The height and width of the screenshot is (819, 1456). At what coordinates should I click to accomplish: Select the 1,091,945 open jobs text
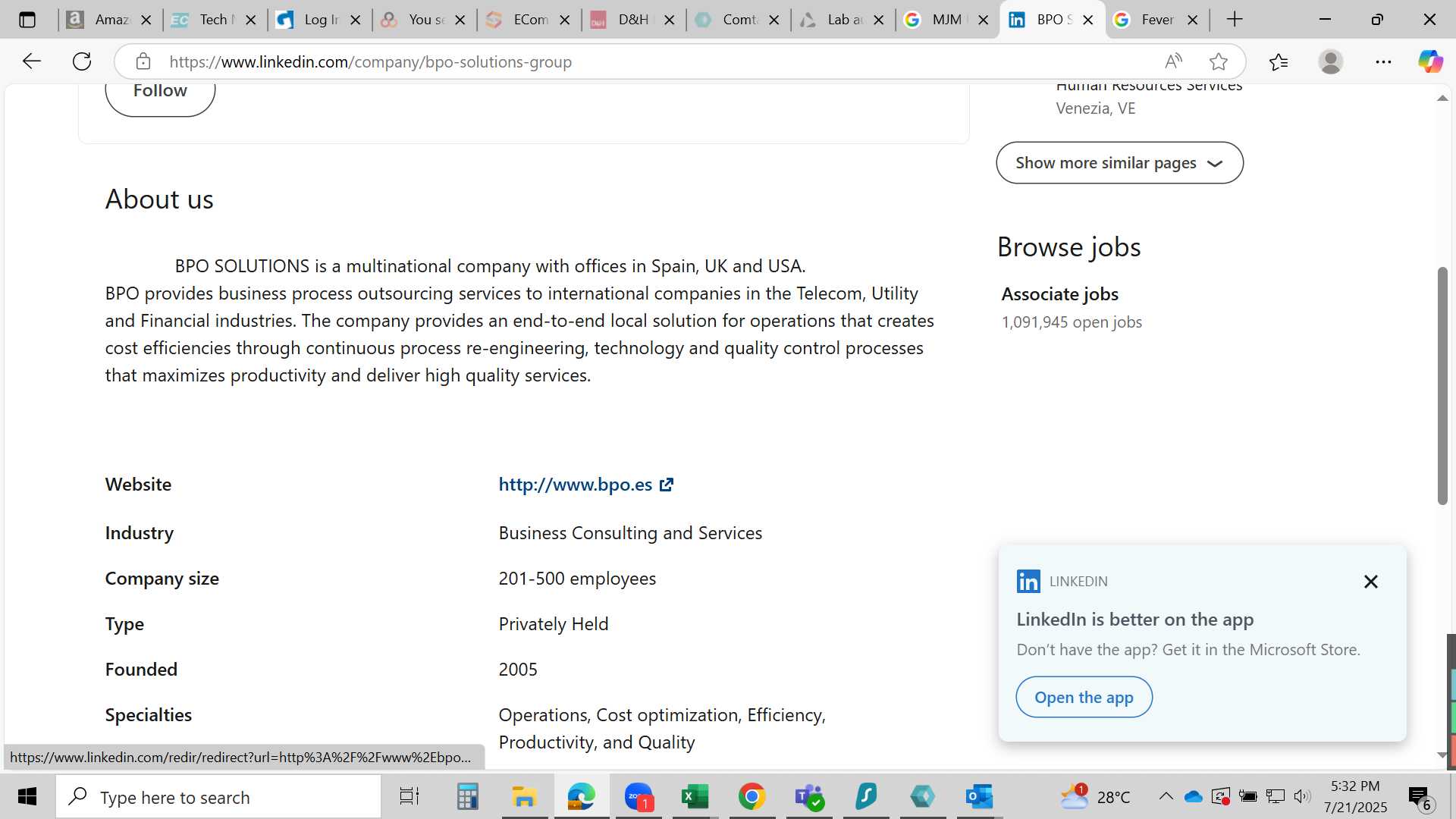tap(1072, 322)
